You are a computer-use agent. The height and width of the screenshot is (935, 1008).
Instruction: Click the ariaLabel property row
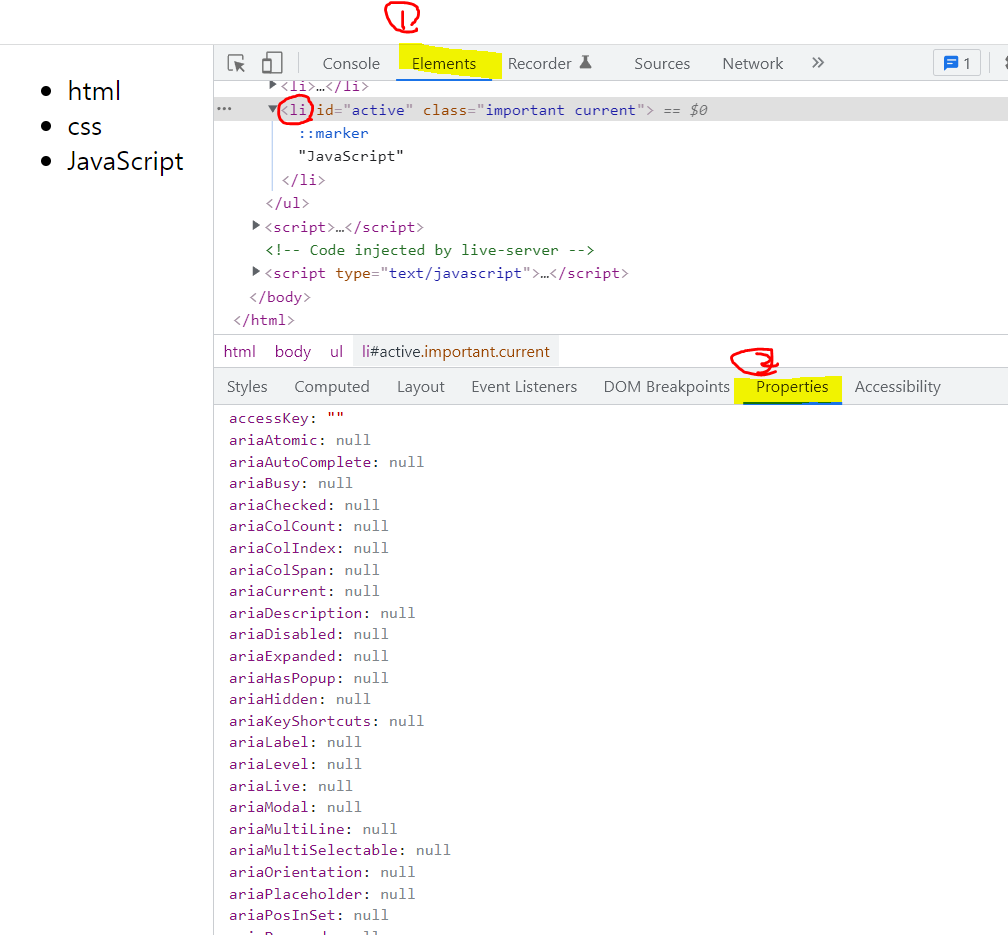(x=295, y=743)
